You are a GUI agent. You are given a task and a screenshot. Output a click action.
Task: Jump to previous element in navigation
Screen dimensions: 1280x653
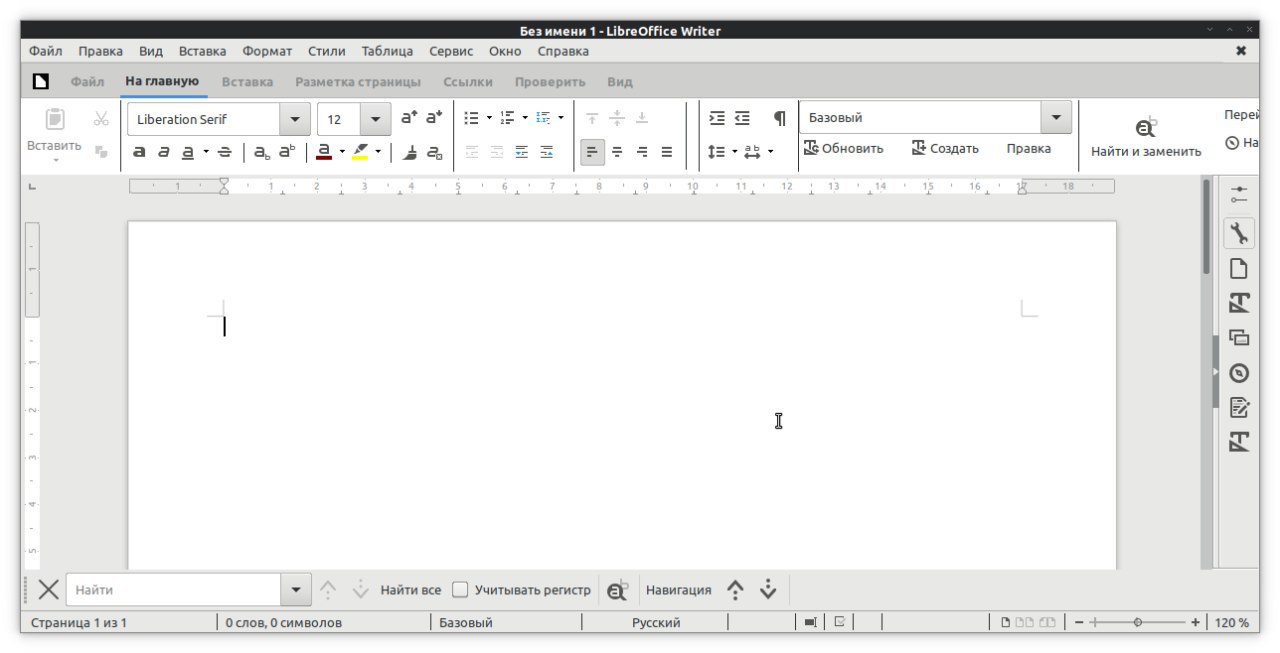(735, 590)
